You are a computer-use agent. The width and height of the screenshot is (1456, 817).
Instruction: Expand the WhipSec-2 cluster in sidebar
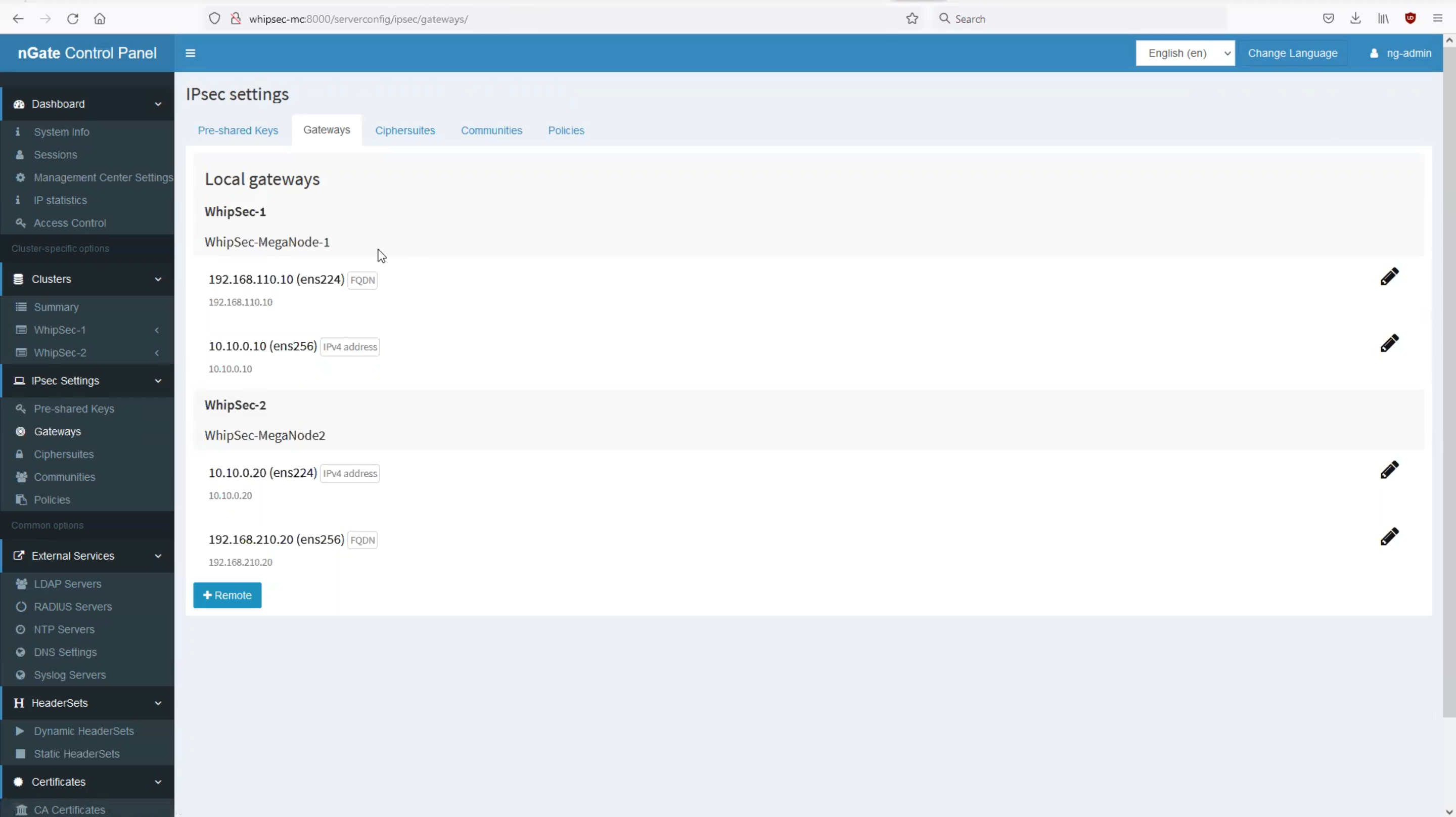(x=87, y=353)
